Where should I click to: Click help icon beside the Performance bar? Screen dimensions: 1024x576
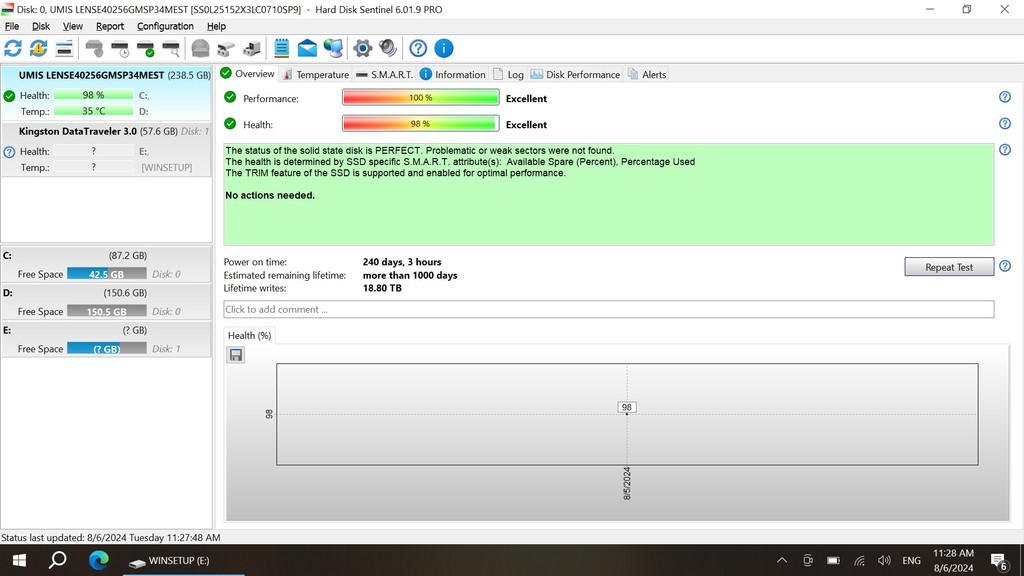(1004, 97)
